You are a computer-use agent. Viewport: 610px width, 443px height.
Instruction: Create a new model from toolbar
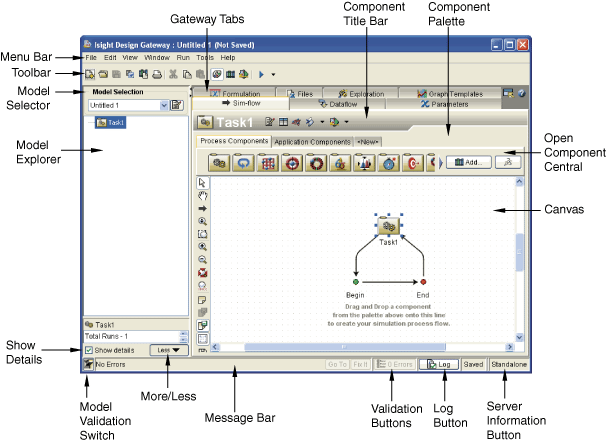point(90,74)
